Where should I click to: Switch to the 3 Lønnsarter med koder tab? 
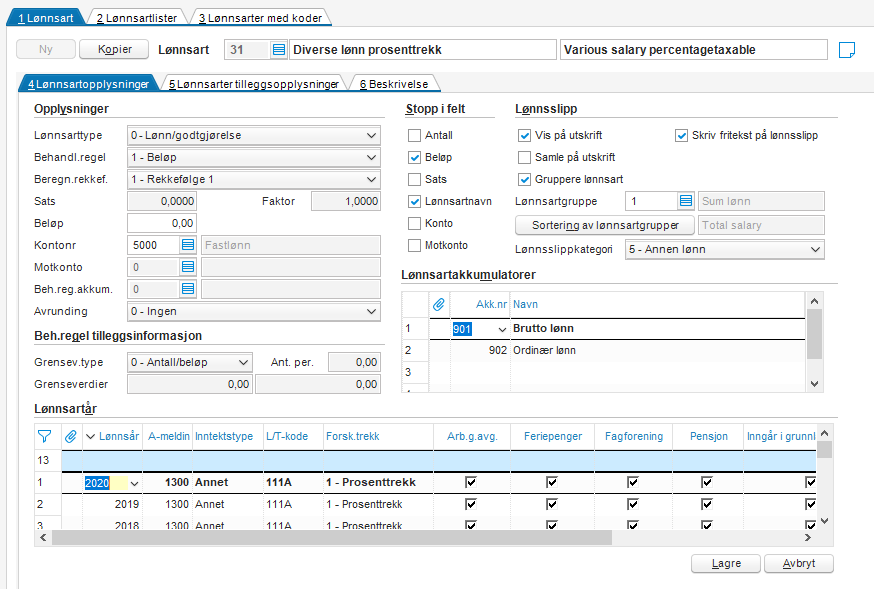coord(260,18)
